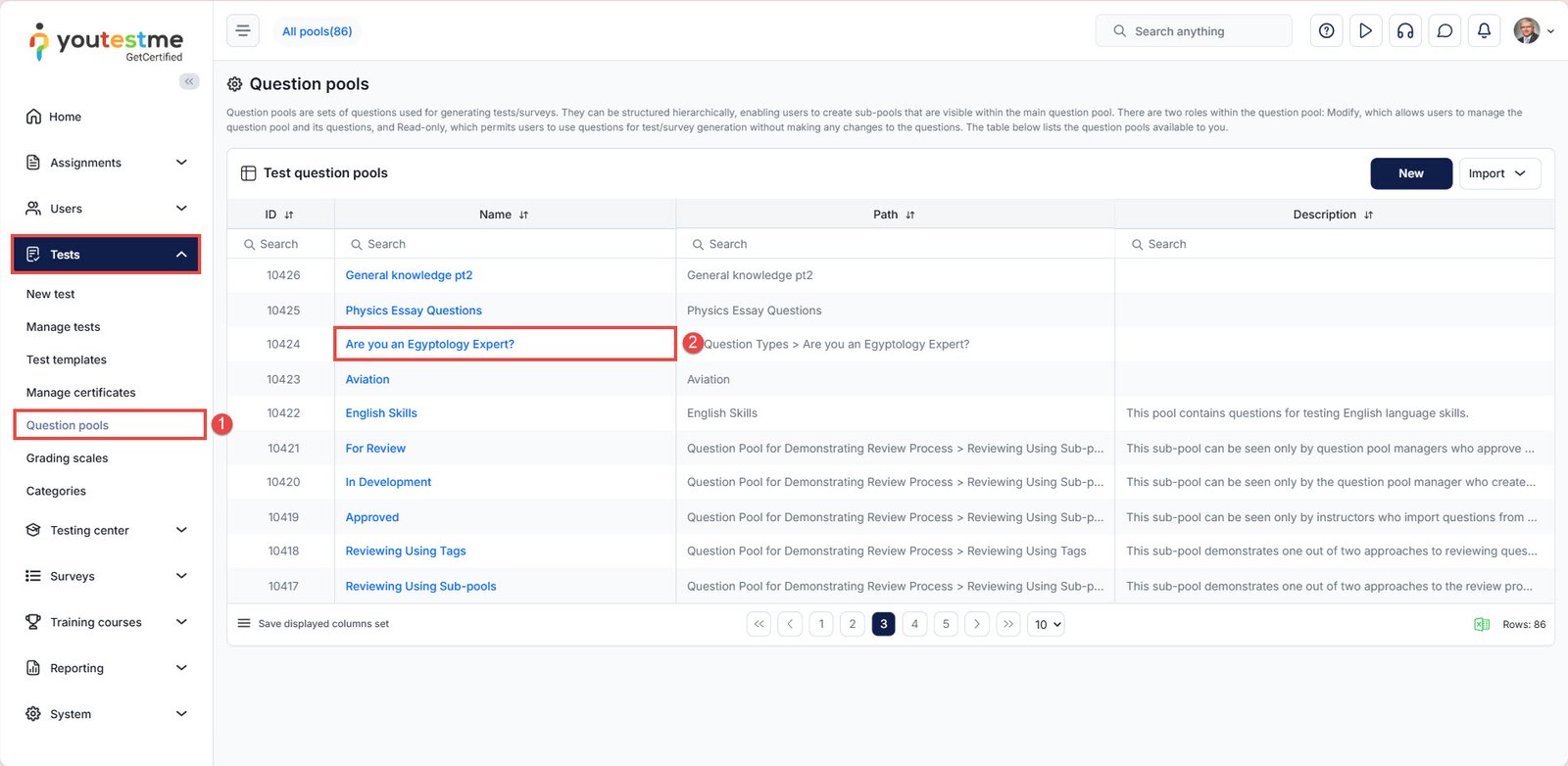Open Manage tests menu item

(x=63, y=327)
